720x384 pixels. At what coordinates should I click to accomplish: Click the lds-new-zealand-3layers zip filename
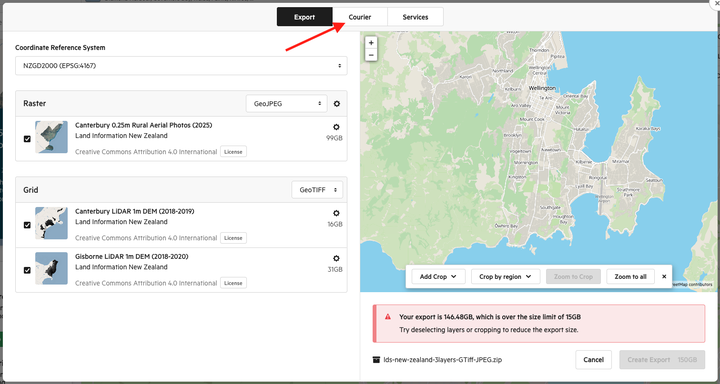click(x=443, y=360)
